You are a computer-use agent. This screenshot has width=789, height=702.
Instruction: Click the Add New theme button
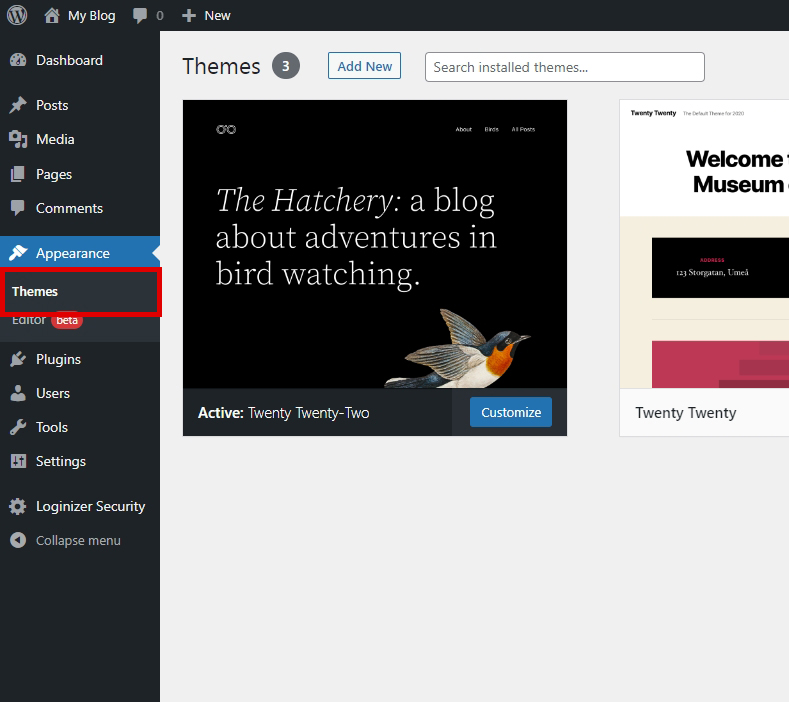(364, 66)
